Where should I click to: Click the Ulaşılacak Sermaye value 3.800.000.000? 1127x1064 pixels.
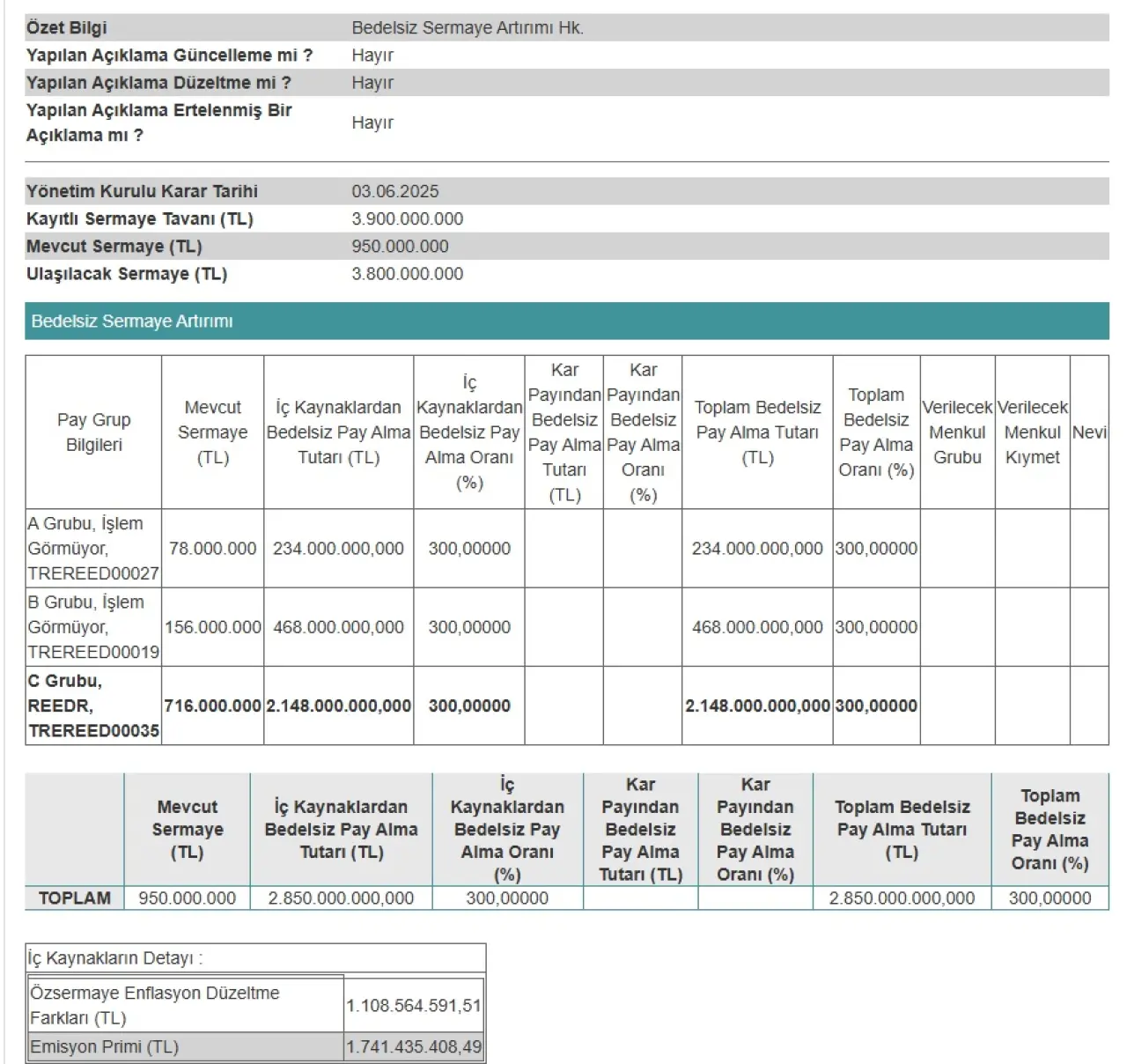pos(407,274)
